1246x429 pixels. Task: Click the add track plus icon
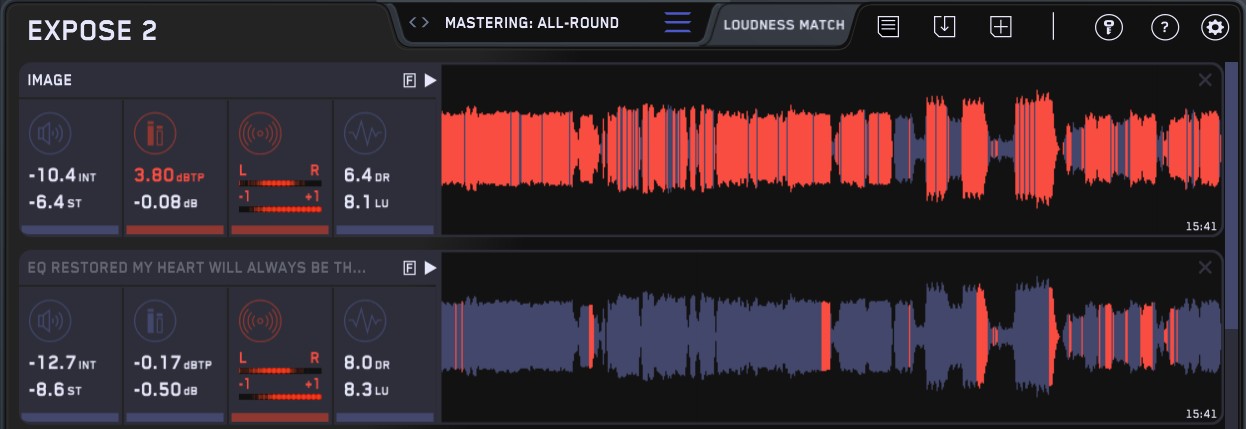[1001, 27]
